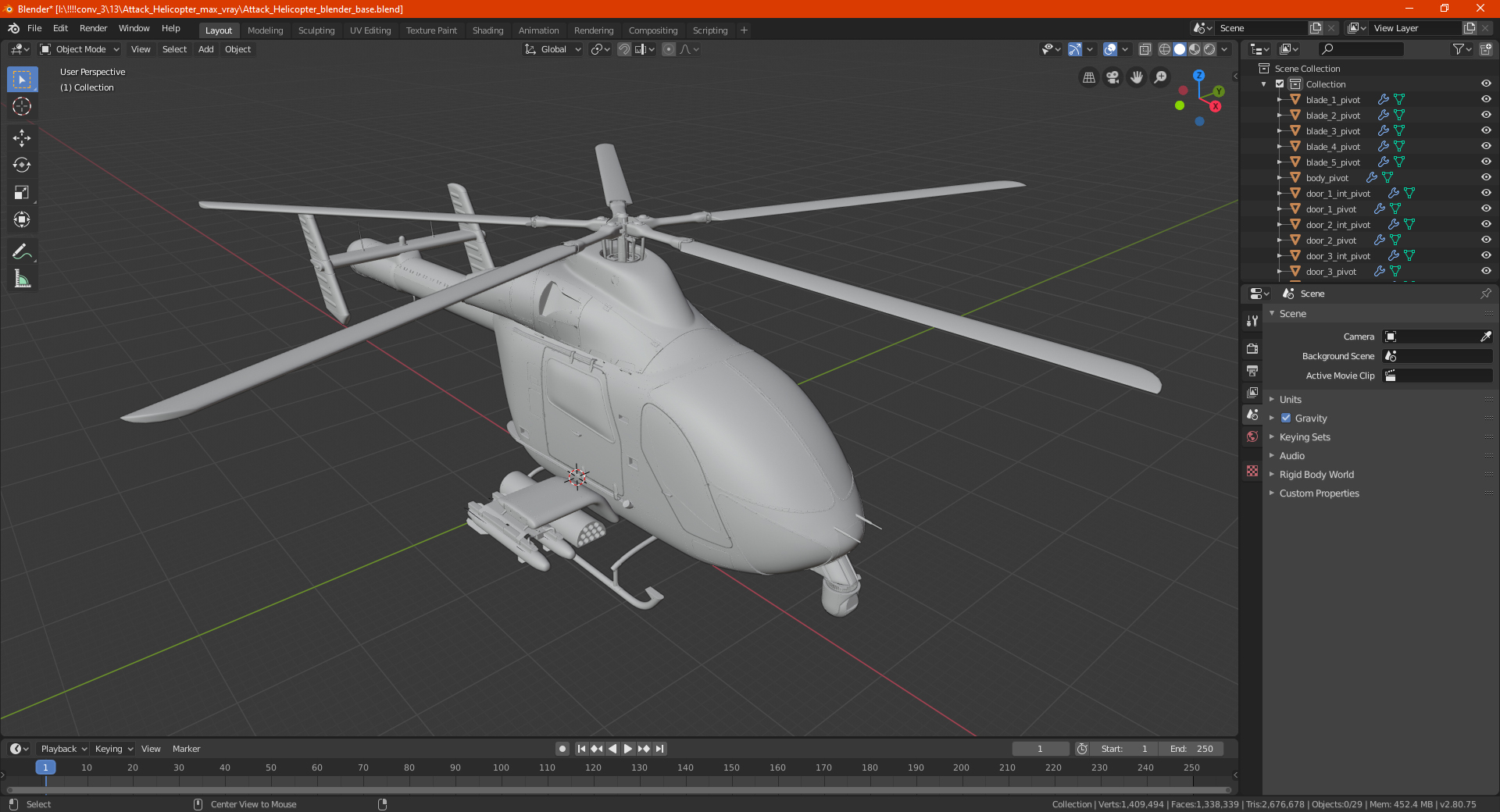The height and width of the screenshot is (812, 1500).
Task: Open the Output properties tab
Action: tap(1252, 370)
